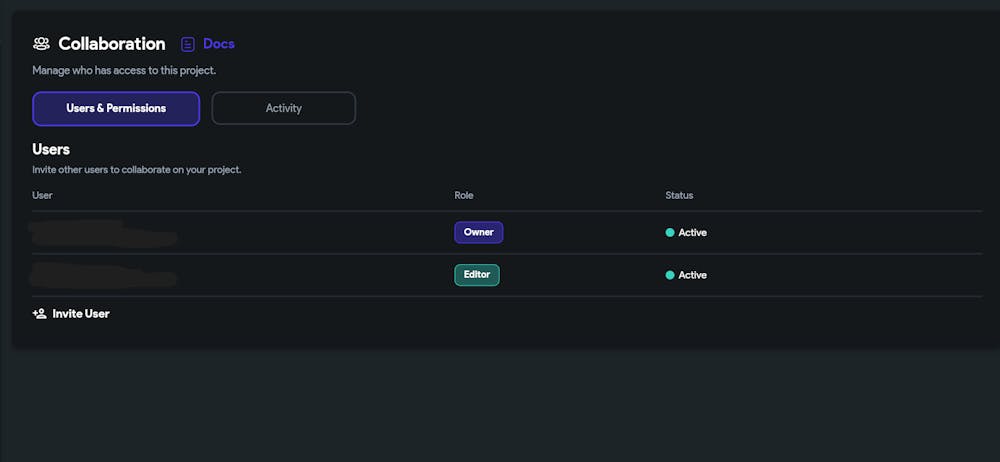
Task: Click the purple Owner role badge
Action: click(479, 232)
